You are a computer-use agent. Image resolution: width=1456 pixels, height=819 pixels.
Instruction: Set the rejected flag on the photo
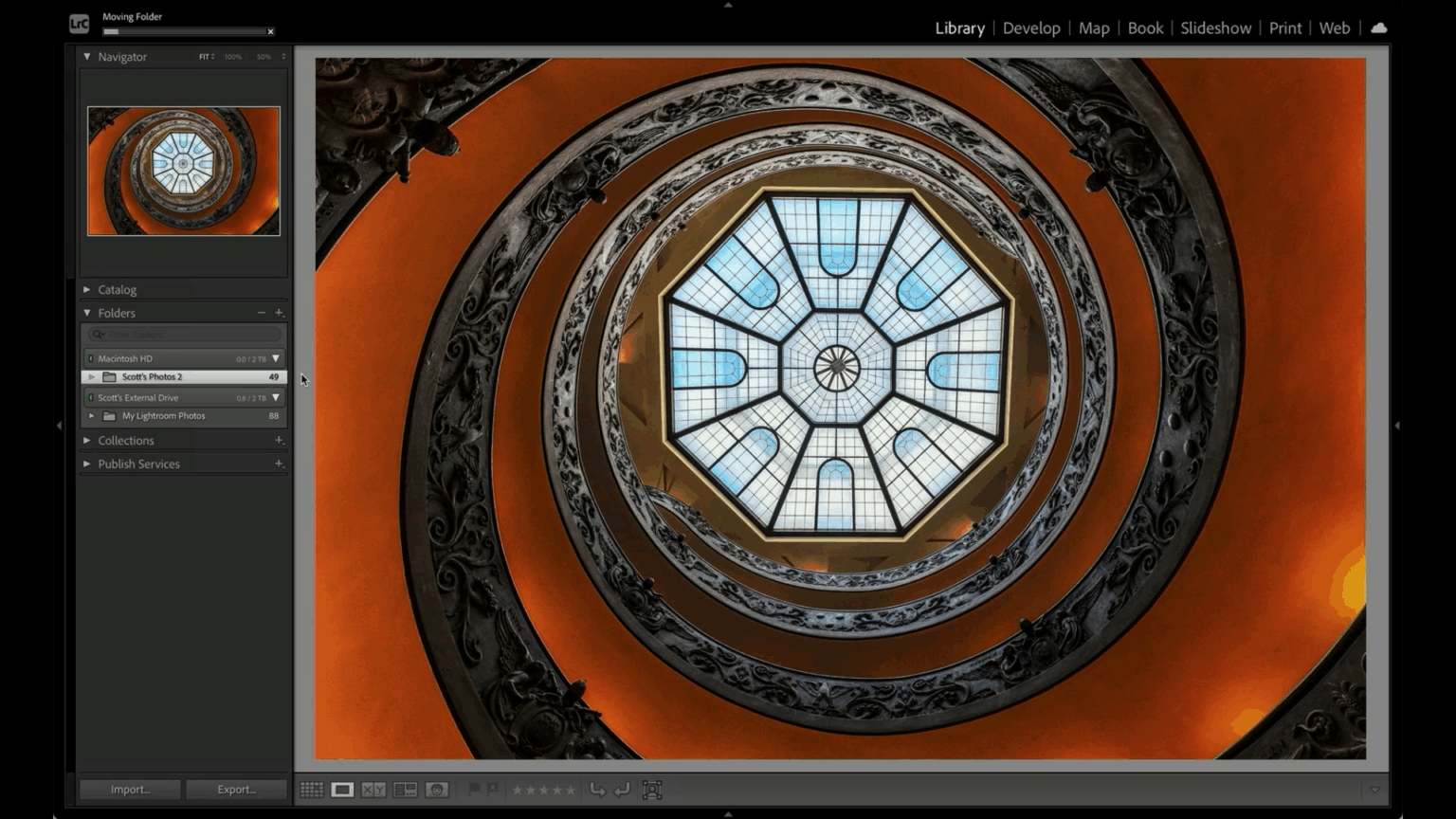coord(493,790)
